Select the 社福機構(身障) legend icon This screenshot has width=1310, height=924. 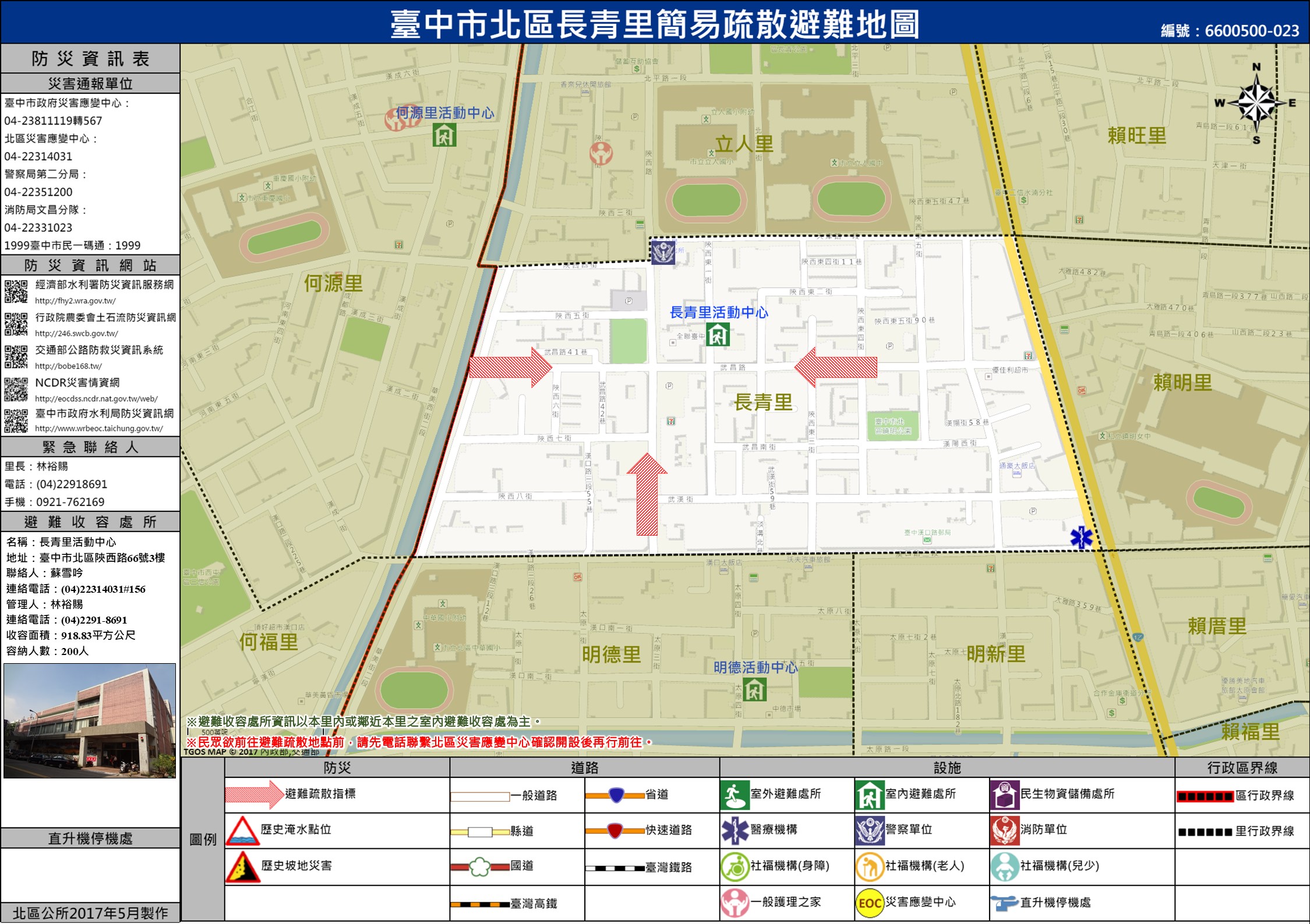coord(735,867)
